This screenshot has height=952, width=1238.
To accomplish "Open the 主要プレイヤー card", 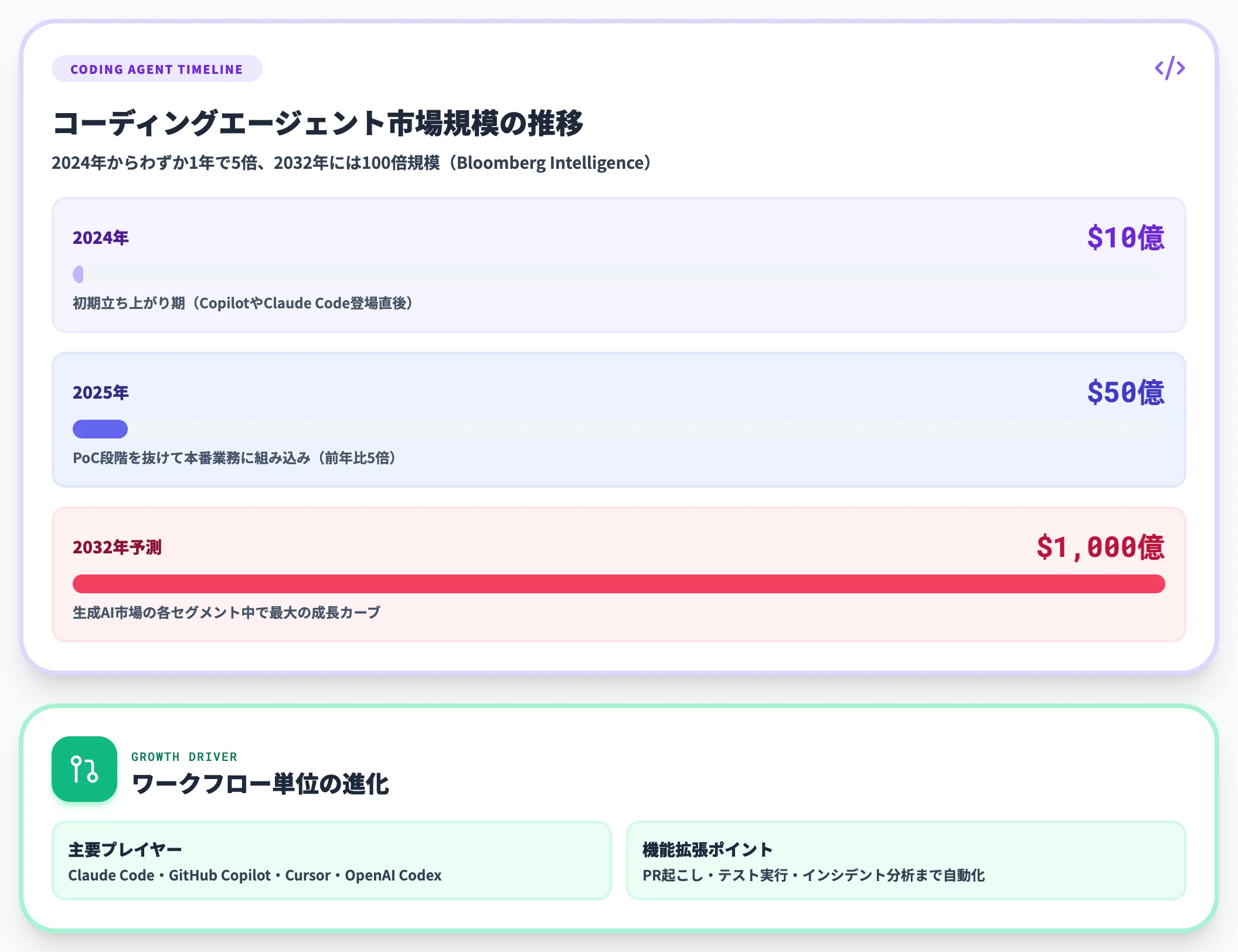I will pos(332,861).
